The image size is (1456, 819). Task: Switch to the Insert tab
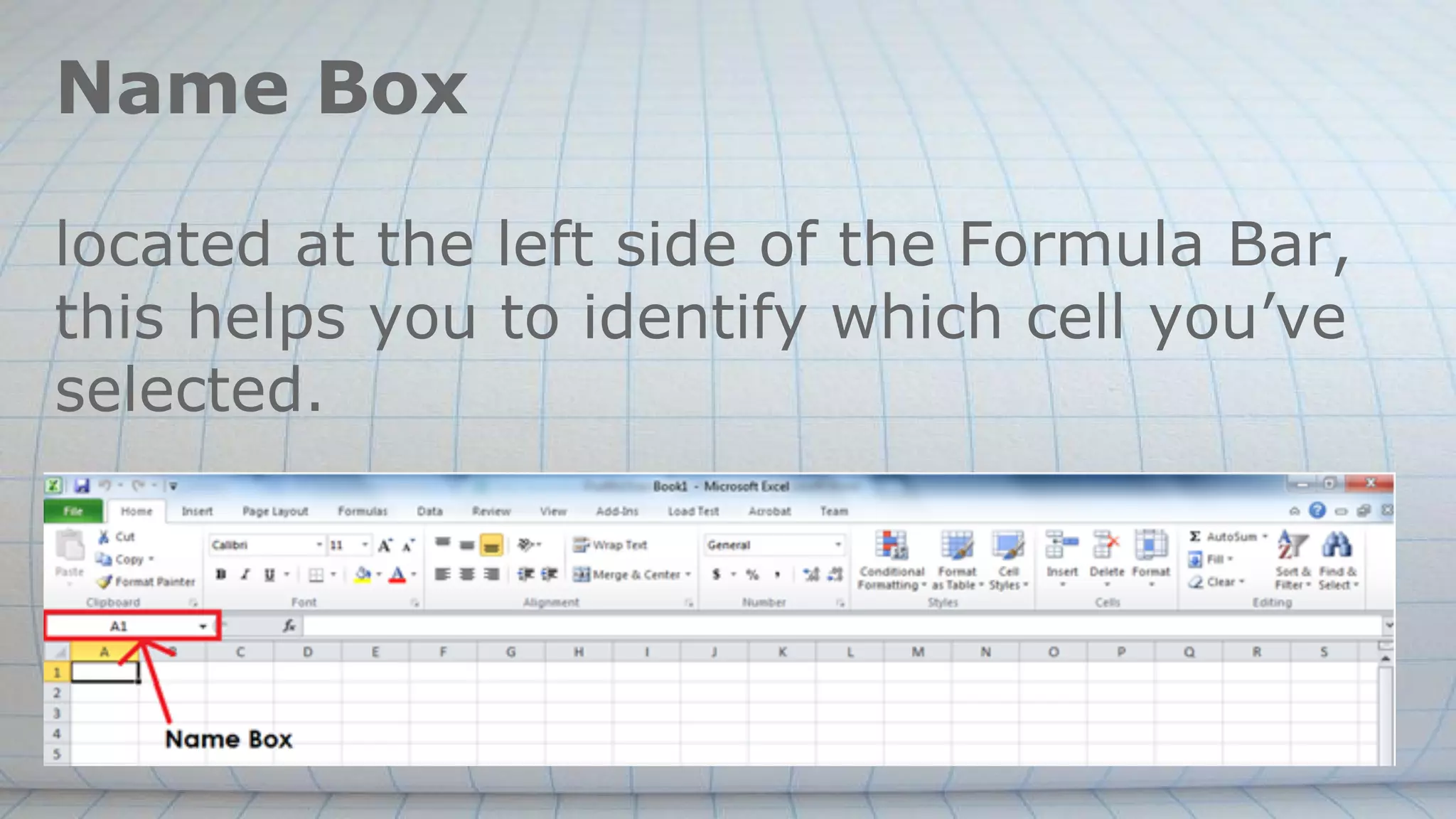[197, 511]
